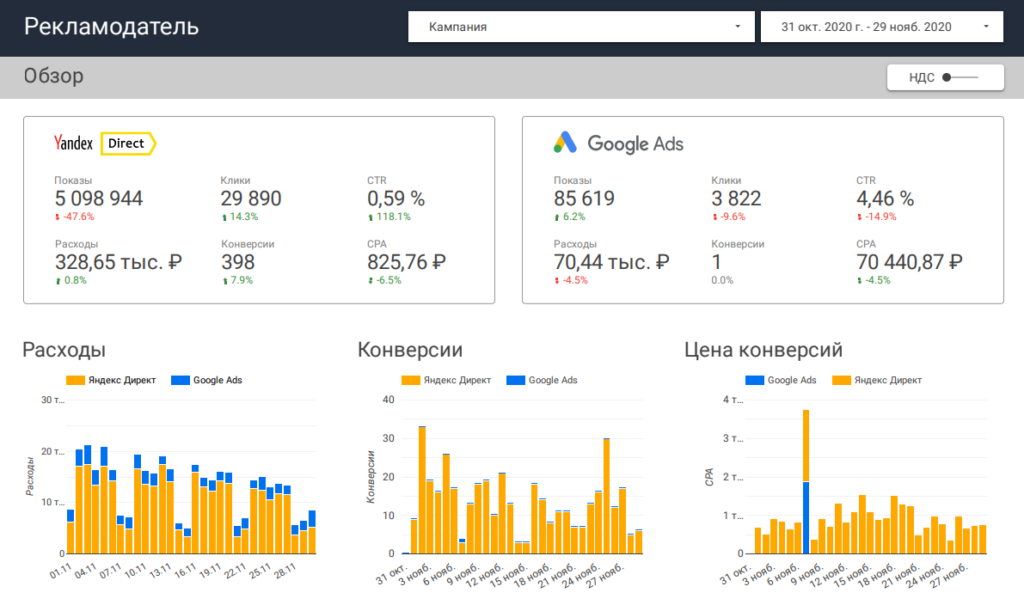Click the Yandex CPA value 825,76 ₽
Viewport: 1024px width, 605px height.
[x=406, y=263]
